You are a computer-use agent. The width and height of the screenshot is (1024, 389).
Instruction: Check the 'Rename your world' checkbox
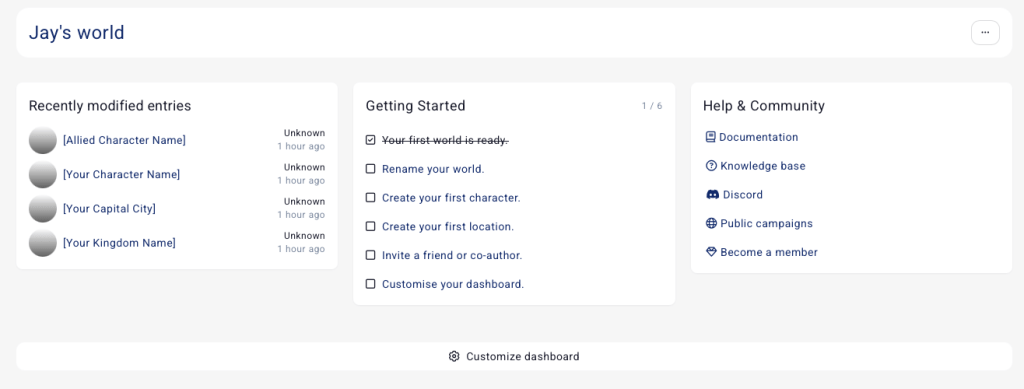pyautogui.click(x=370, y=168)
